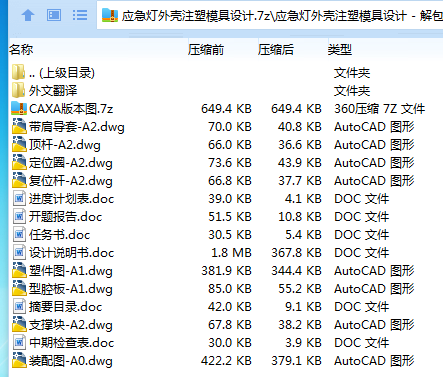Select the 外文翻译 folder icon
Viewport: 443px width, 377px height.
(18, 90)
